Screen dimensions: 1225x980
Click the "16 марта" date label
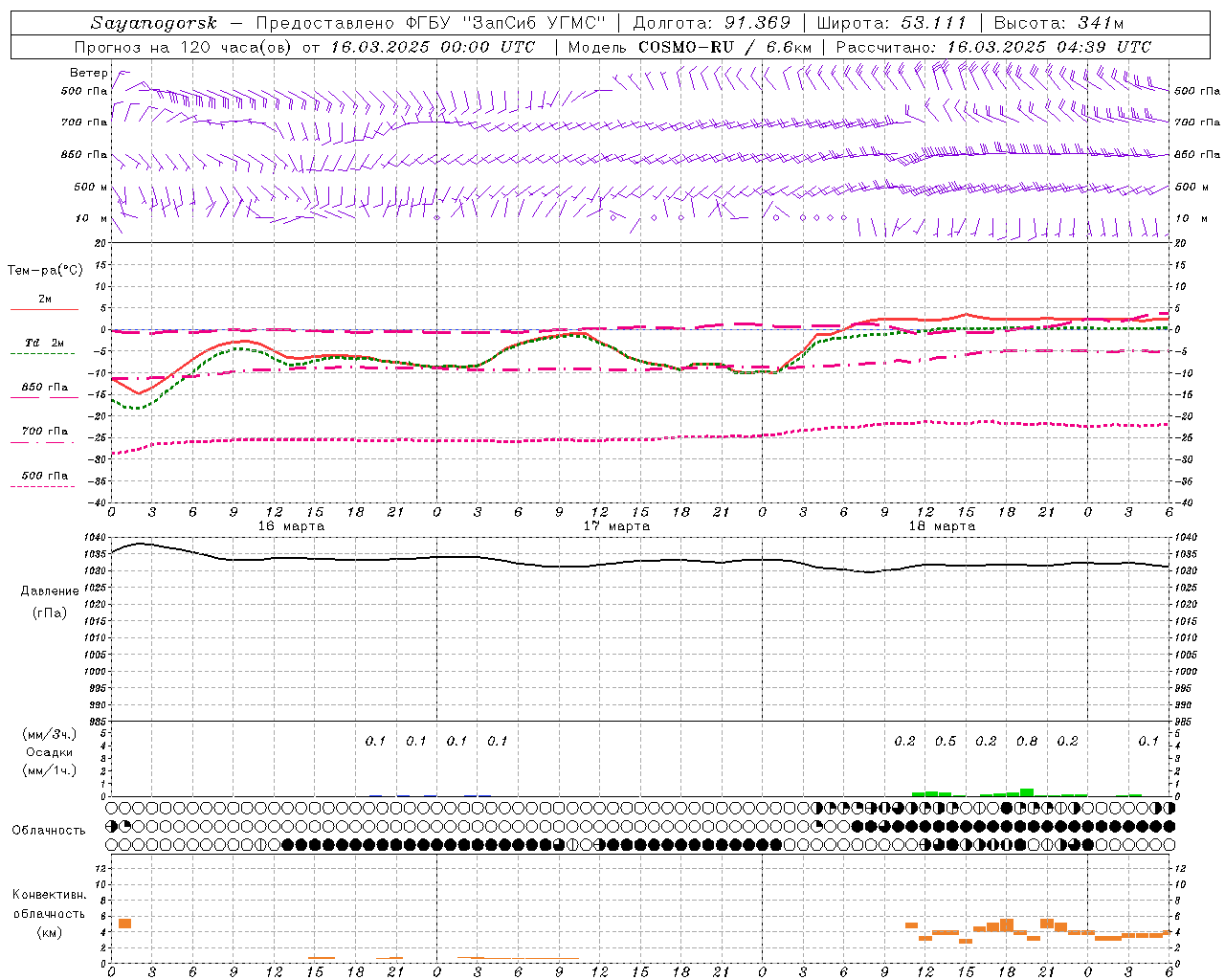[291, 526]
